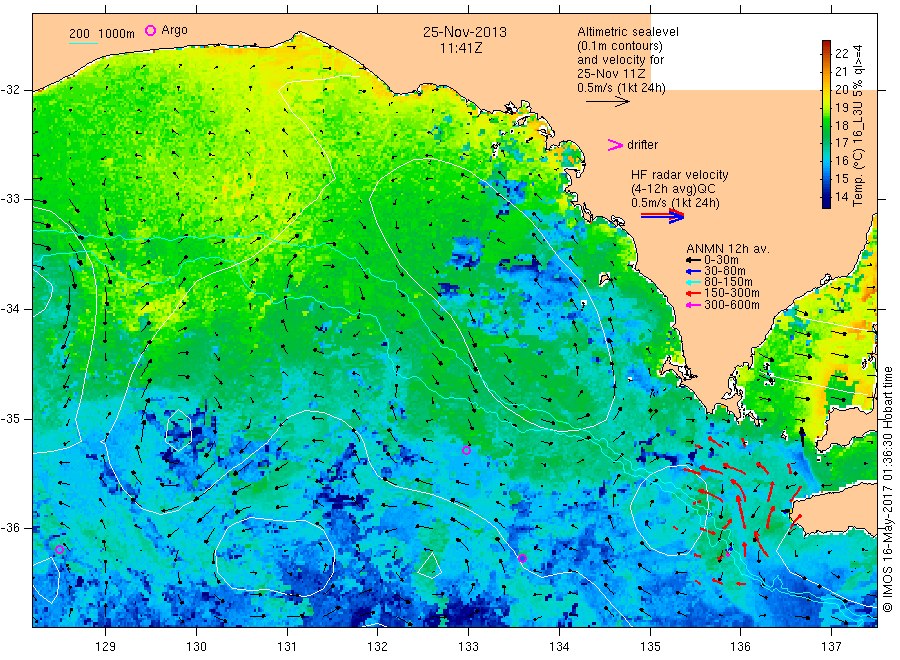Click the blue 30-80m legend arrow
900x660 pixels.
coord(693,271)
